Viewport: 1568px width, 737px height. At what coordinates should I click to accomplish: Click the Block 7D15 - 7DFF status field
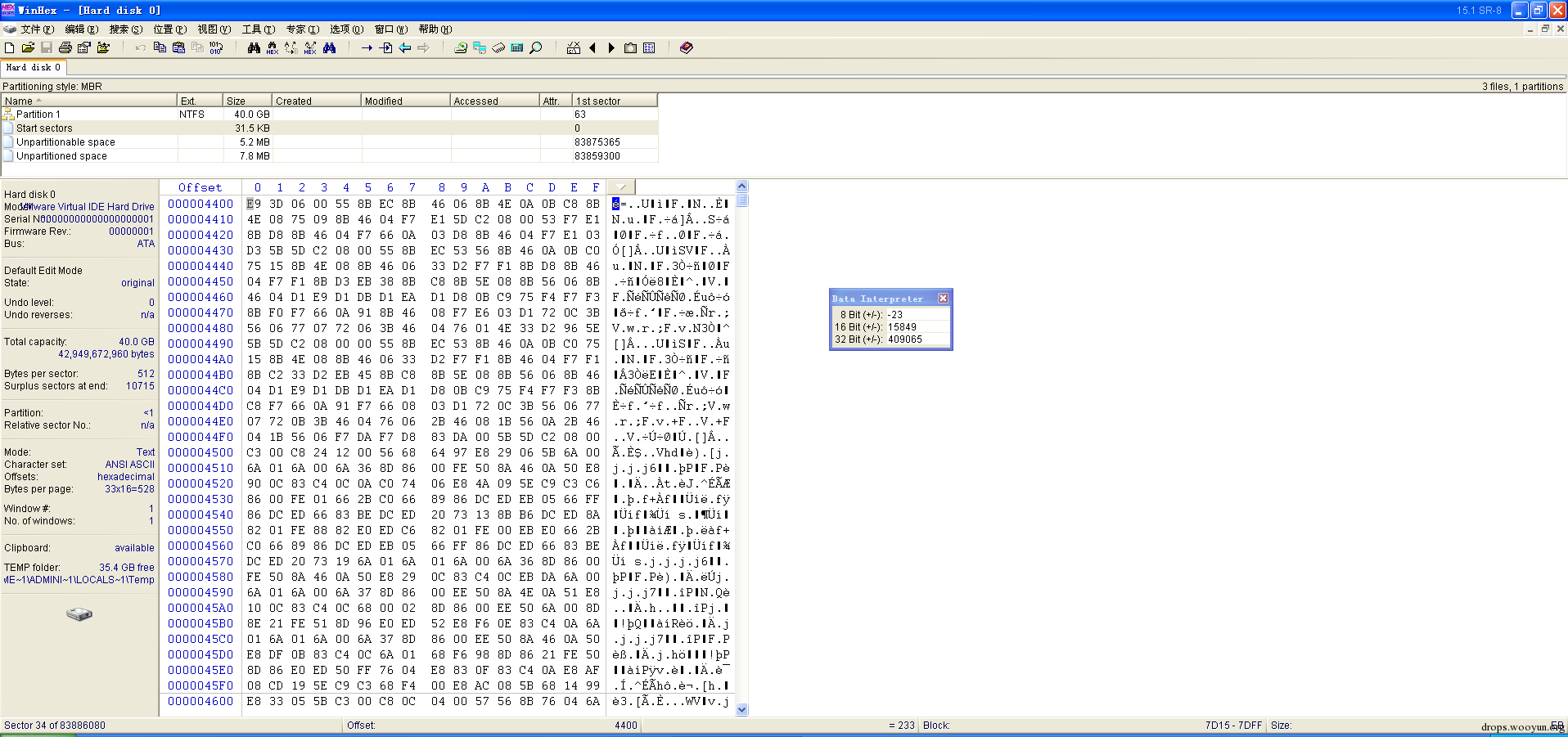pos(1093,726)
